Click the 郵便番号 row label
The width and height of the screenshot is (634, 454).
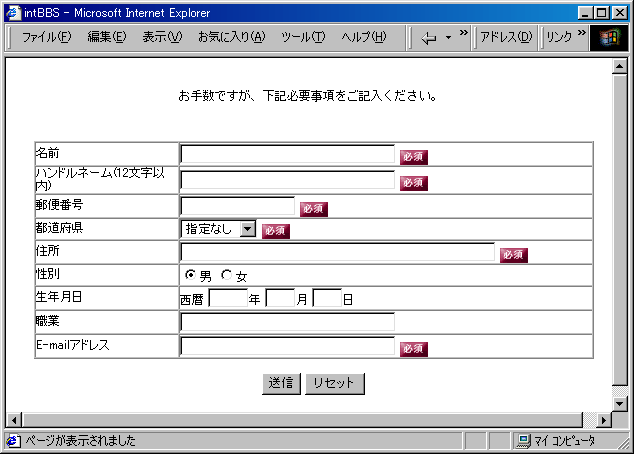click(59, 205)
